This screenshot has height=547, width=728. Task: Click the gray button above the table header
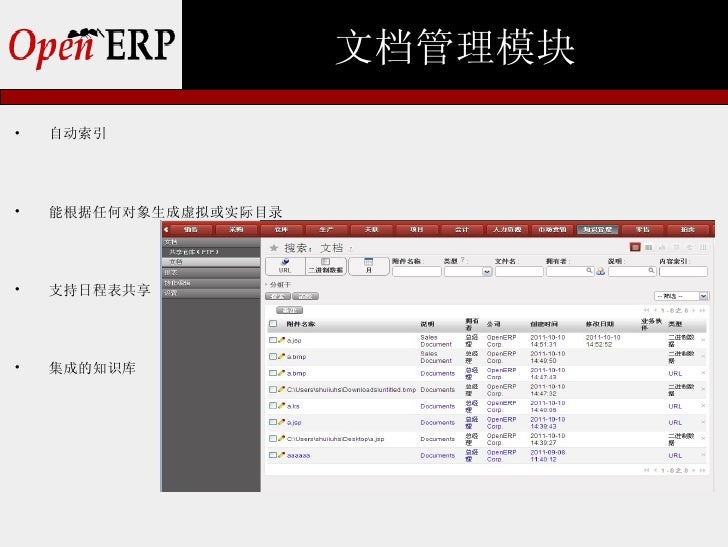pyautogui.click(x=289, y=310)
